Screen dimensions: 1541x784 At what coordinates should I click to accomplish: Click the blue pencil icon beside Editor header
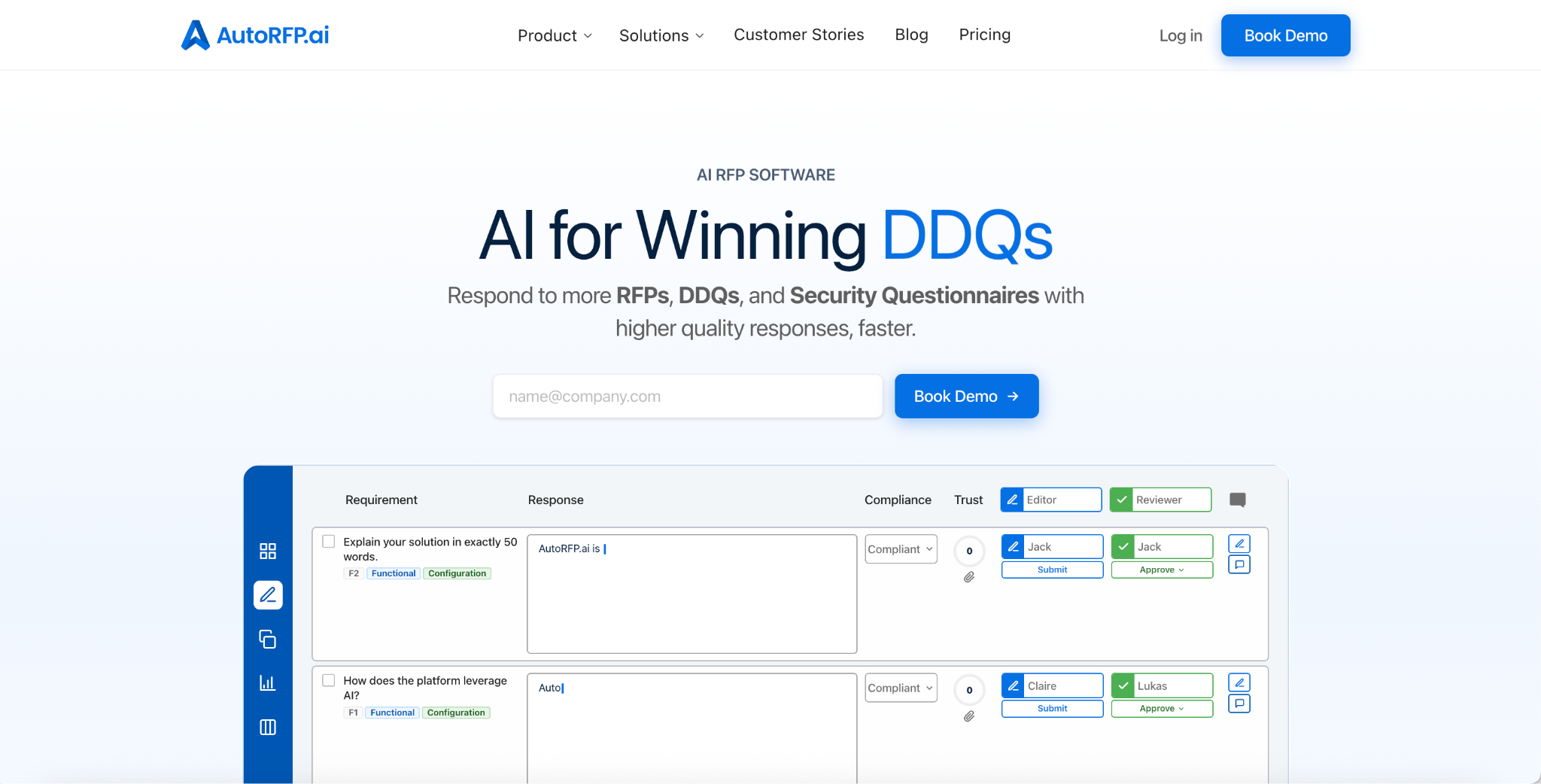coord(1012,500)
